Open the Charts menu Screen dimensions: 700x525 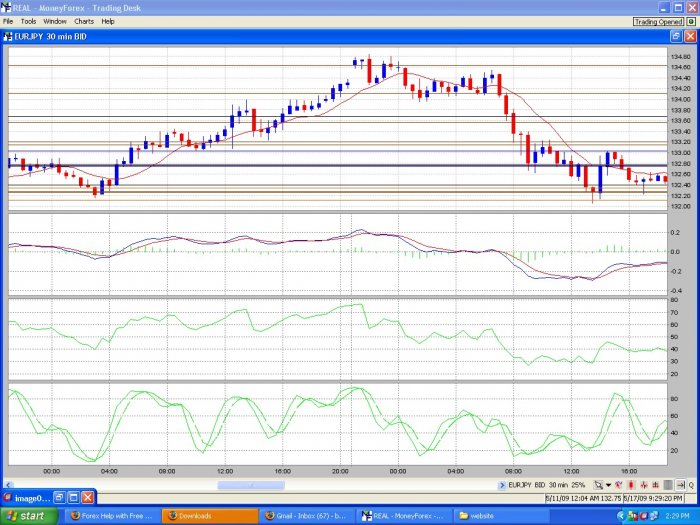[x=83, y=21]
